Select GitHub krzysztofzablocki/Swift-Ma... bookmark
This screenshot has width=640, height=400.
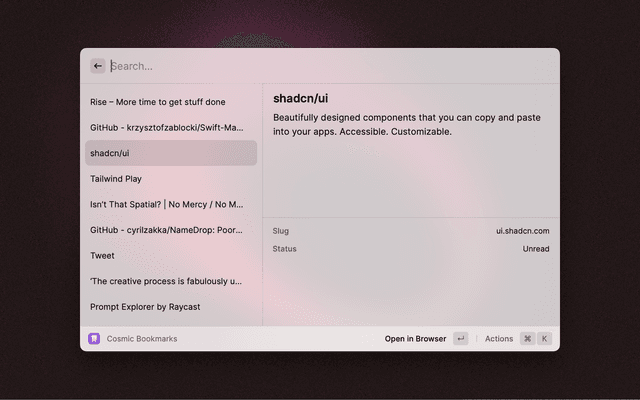click(166, 128)
